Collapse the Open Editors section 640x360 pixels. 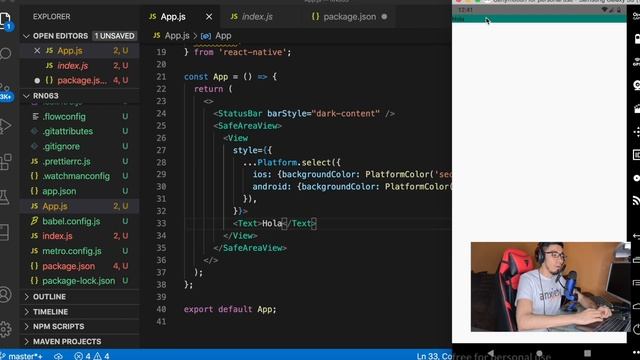click(x=60, y=36)
